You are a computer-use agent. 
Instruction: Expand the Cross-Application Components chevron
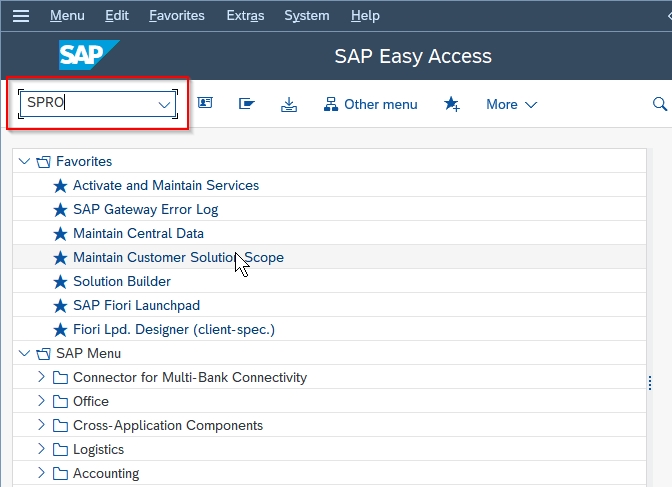pos(41,425)
